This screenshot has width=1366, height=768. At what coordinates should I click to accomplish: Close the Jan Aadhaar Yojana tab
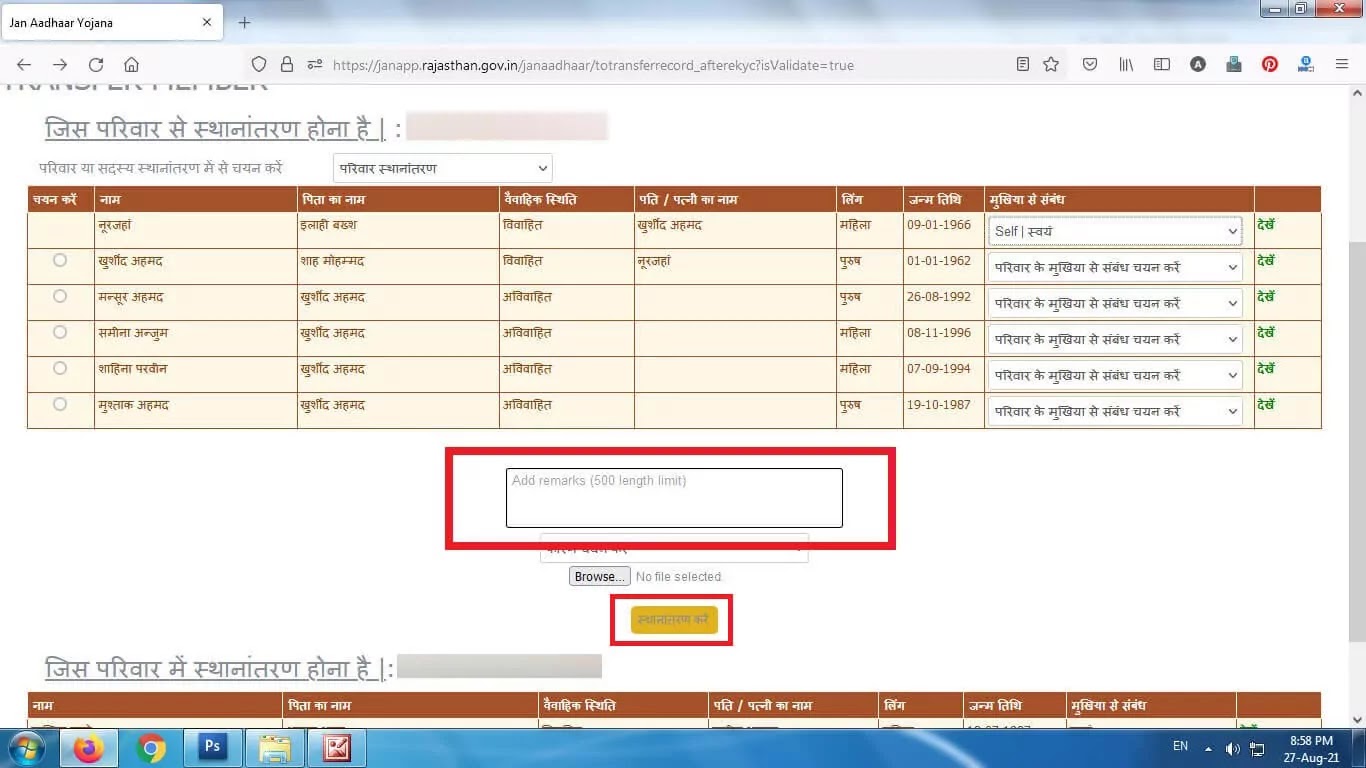[207, 22]
